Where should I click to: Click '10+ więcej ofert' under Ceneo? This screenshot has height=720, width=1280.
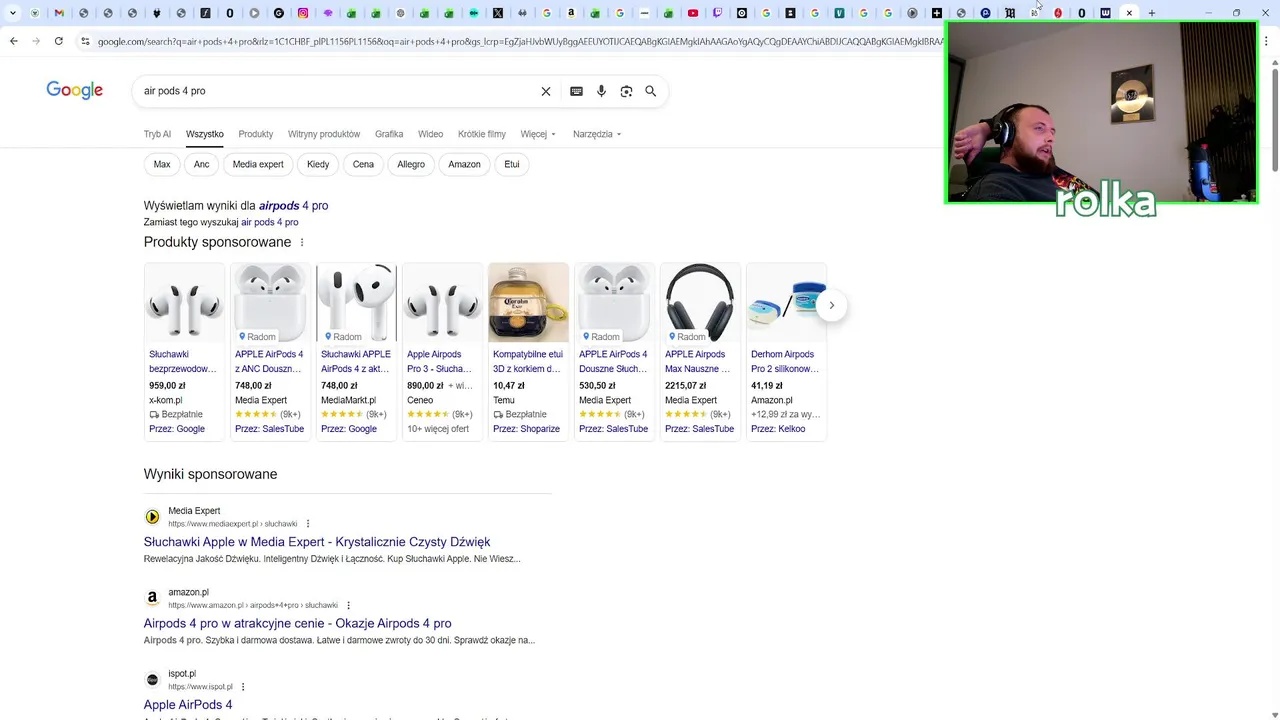point(438,429)
